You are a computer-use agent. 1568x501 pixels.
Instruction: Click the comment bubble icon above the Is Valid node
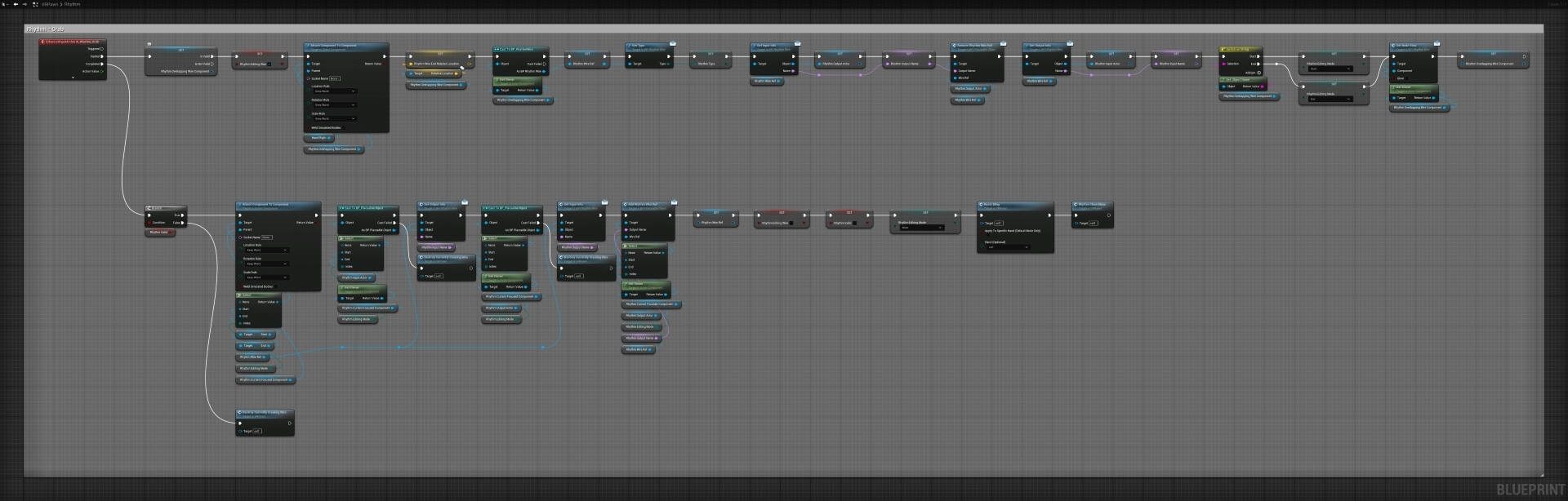click(x=149, y=44)
